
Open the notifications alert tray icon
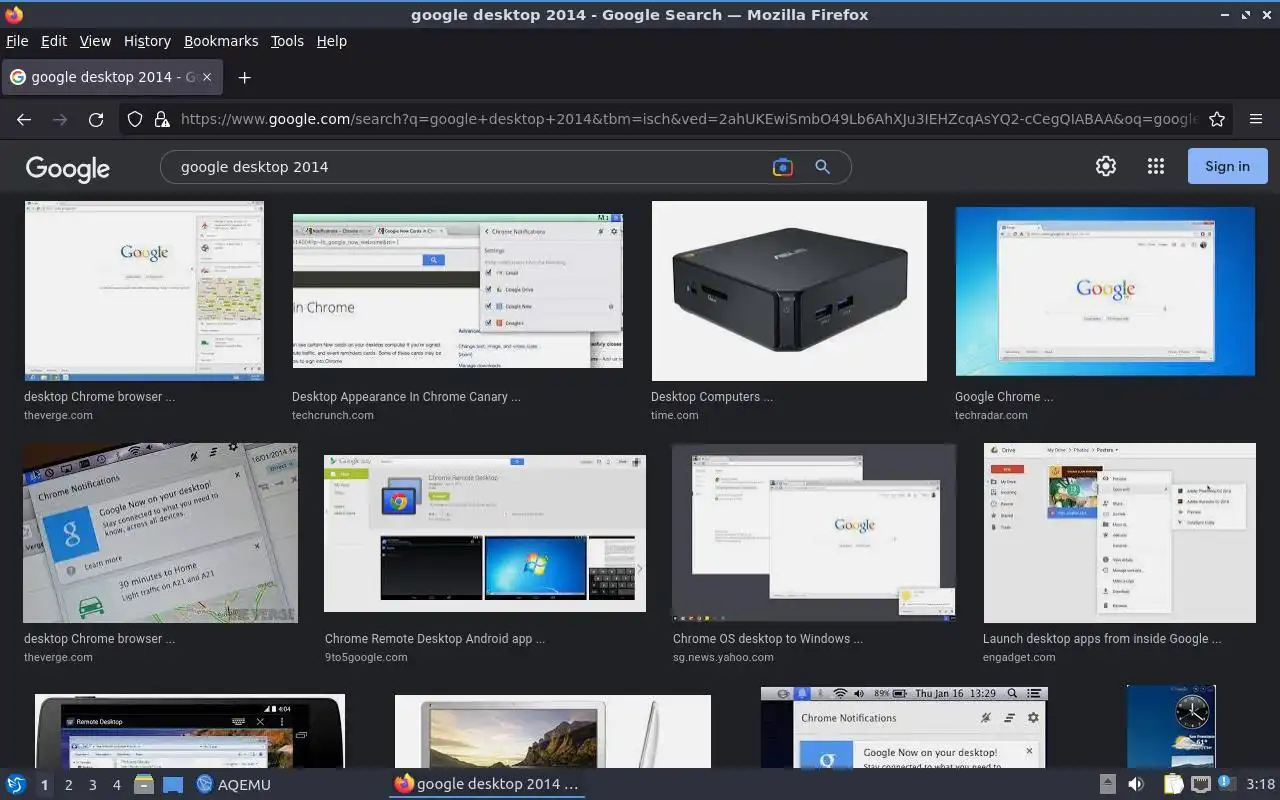[1227, 784]
